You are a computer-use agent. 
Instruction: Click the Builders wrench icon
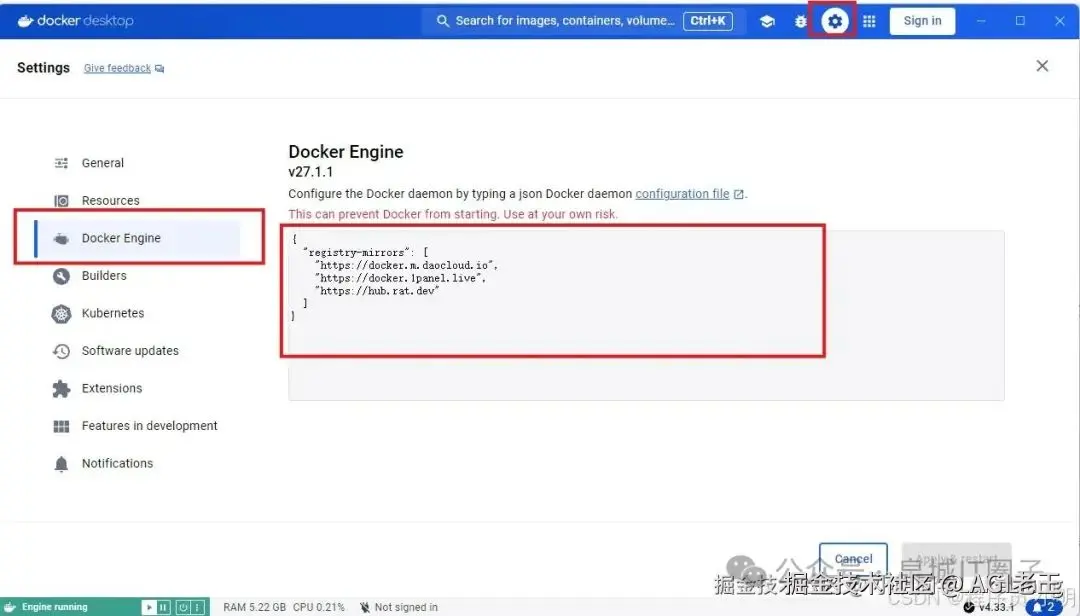click(61, 276)
